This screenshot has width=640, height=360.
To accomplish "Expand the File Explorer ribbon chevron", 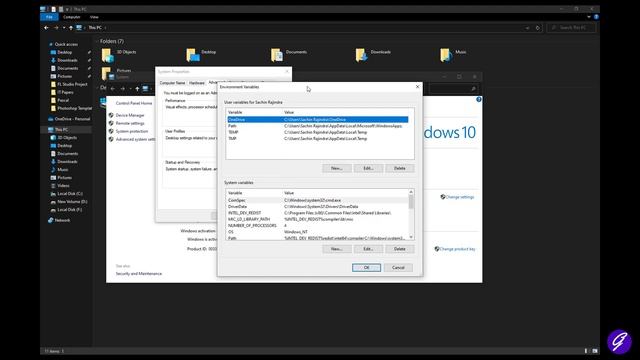I will pyautogui.click(x=589, y=17).
